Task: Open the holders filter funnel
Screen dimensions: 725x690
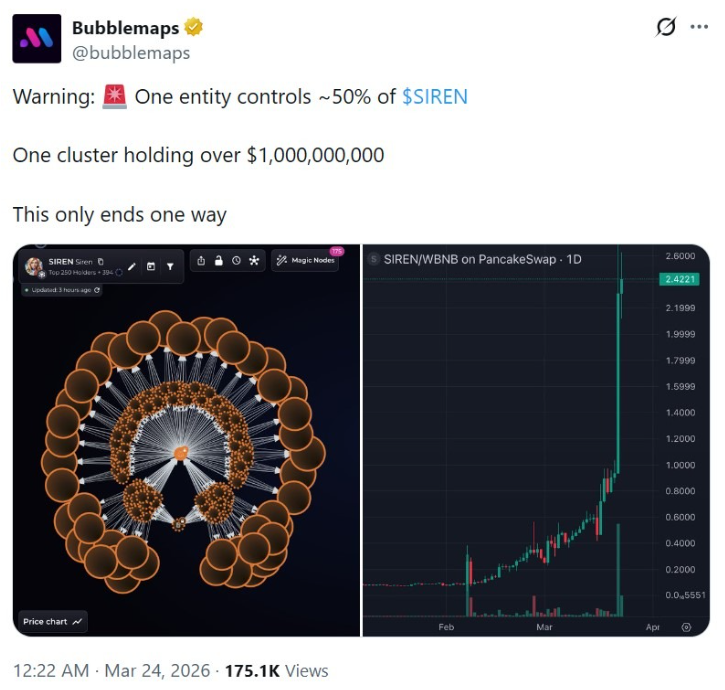Action: pyautogui.click(x=170, y=266)
